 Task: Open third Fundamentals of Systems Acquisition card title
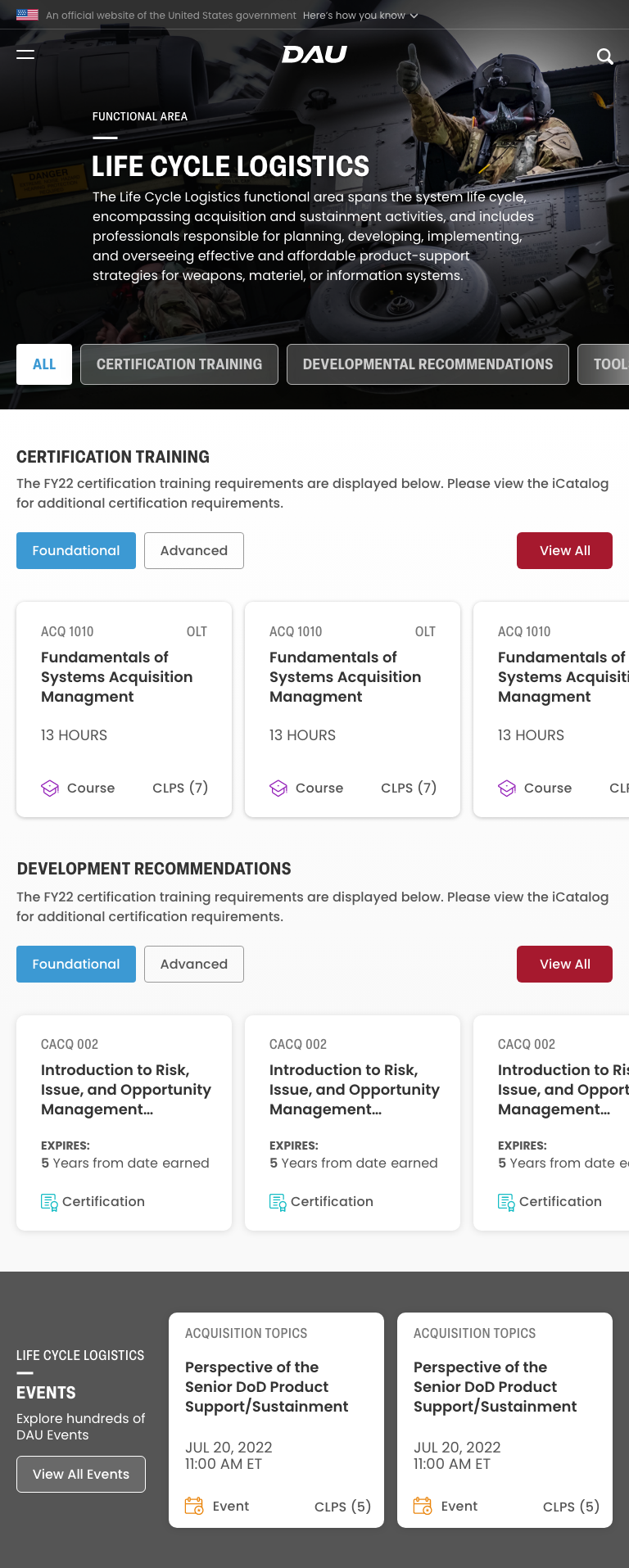tap(563, 677)
